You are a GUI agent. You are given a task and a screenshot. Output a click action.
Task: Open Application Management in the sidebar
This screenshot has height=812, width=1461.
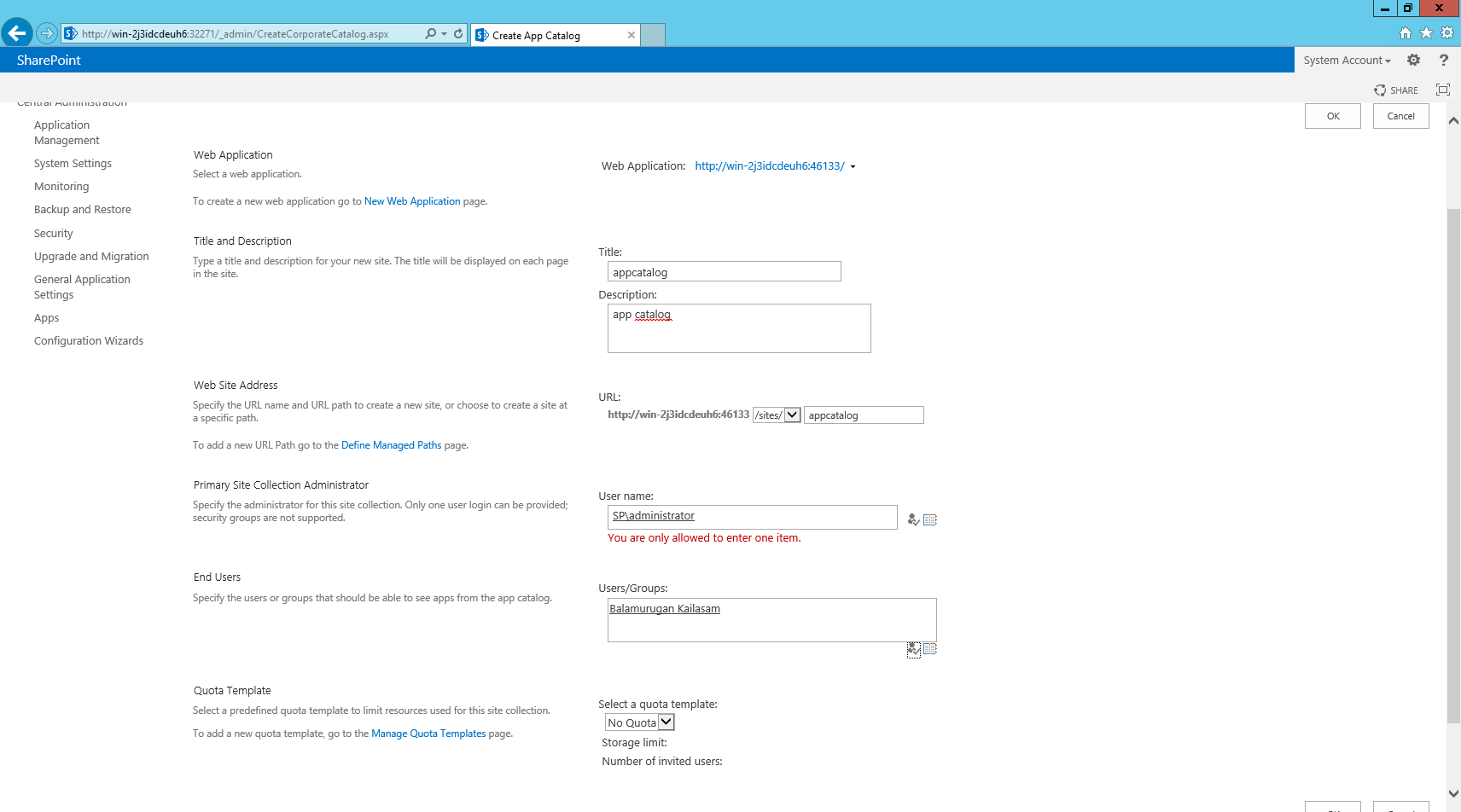pos(67,132)
